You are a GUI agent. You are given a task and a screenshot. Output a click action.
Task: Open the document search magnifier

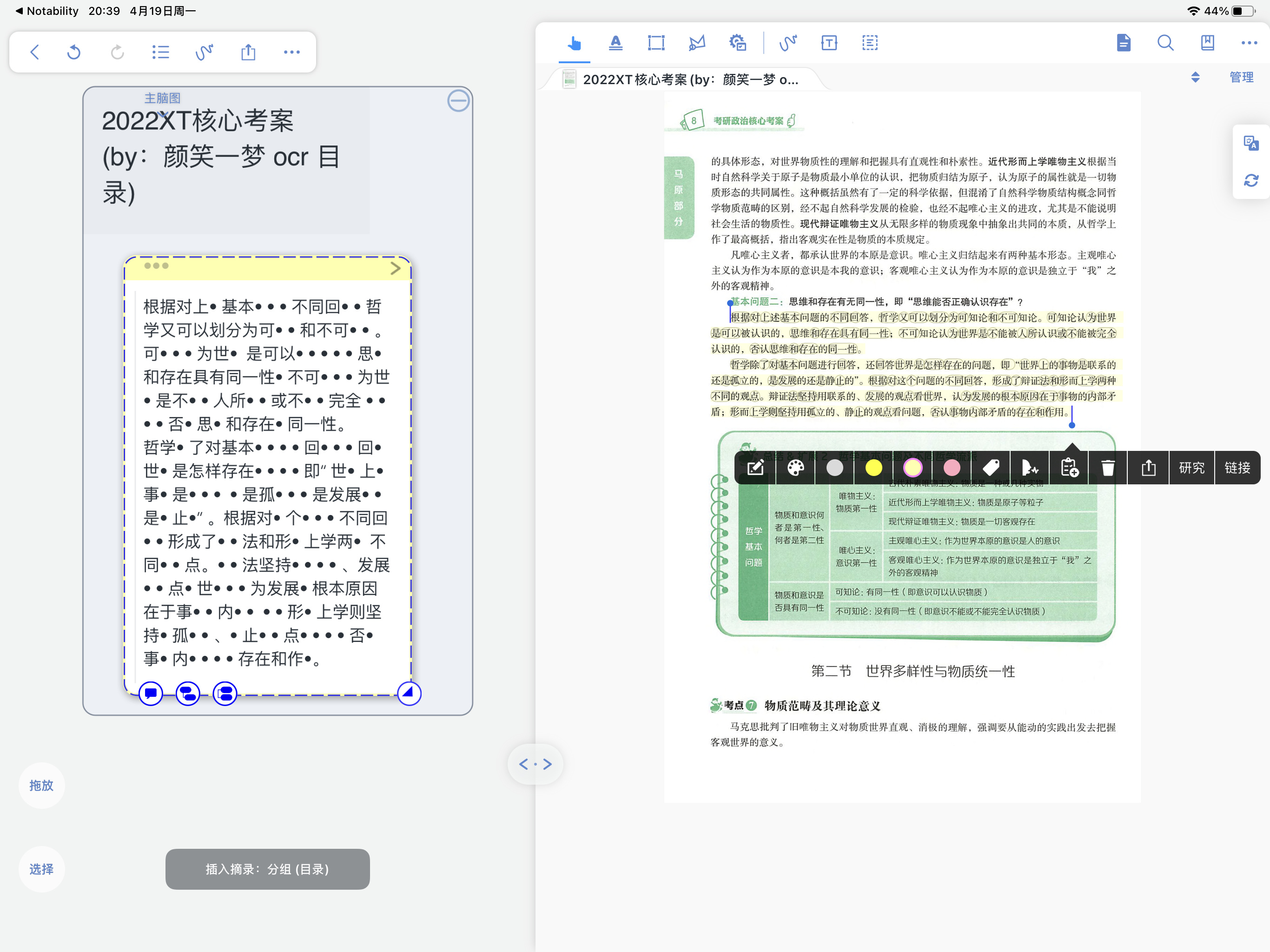[x=1165, y=42]
